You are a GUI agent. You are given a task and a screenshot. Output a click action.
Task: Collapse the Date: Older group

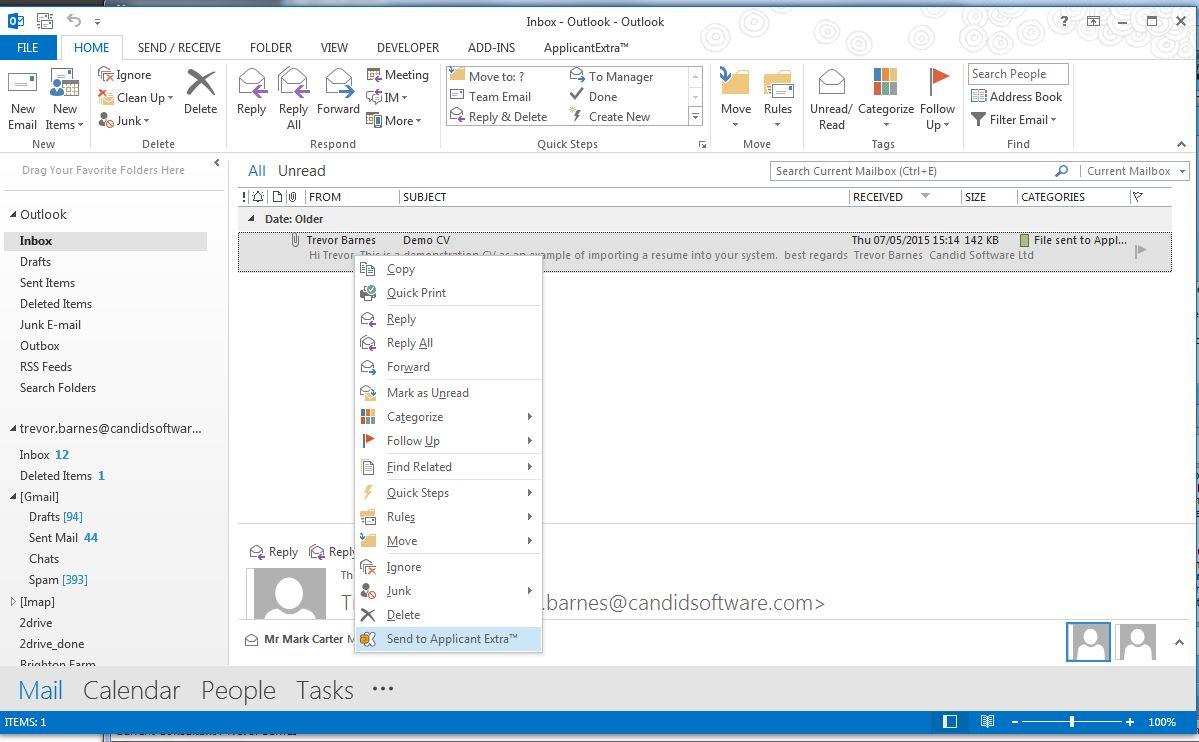click(251, 219)
